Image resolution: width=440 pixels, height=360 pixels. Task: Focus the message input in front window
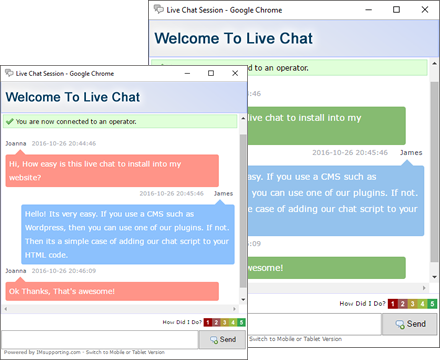pos(100,340)
